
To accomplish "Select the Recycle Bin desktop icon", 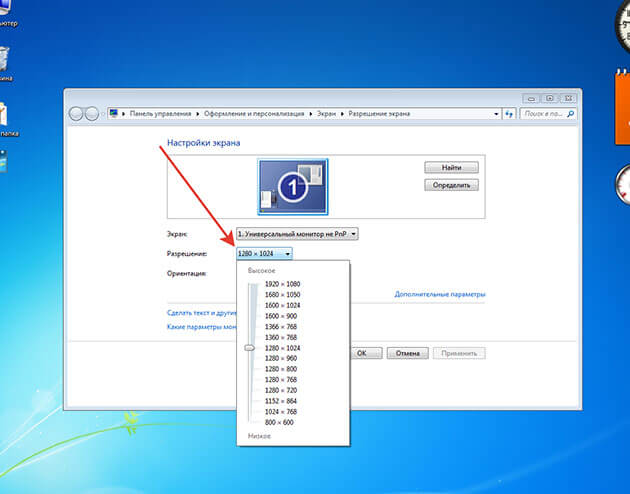I will click(4, 63).
